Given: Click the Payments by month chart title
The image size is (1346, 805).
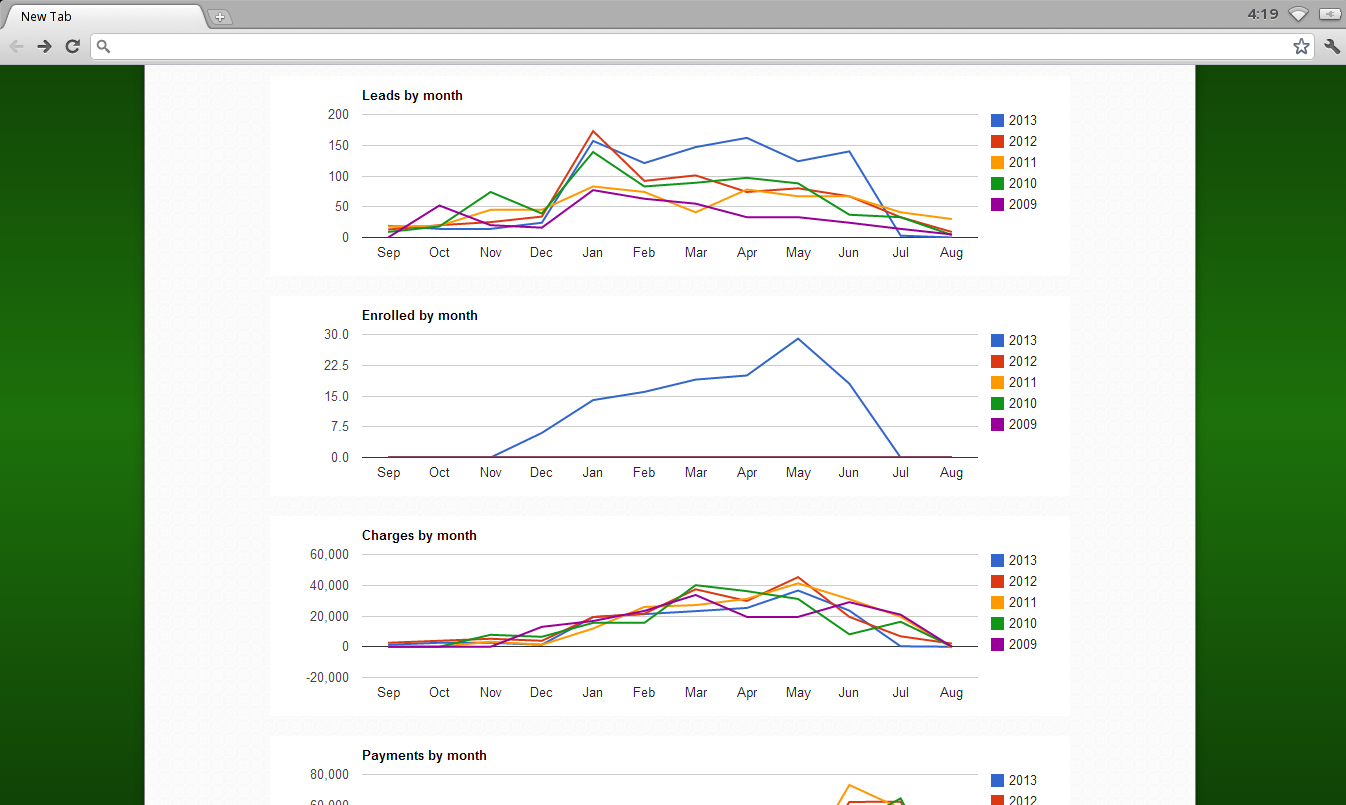Looking at the screenshot, I should point(424,756).
